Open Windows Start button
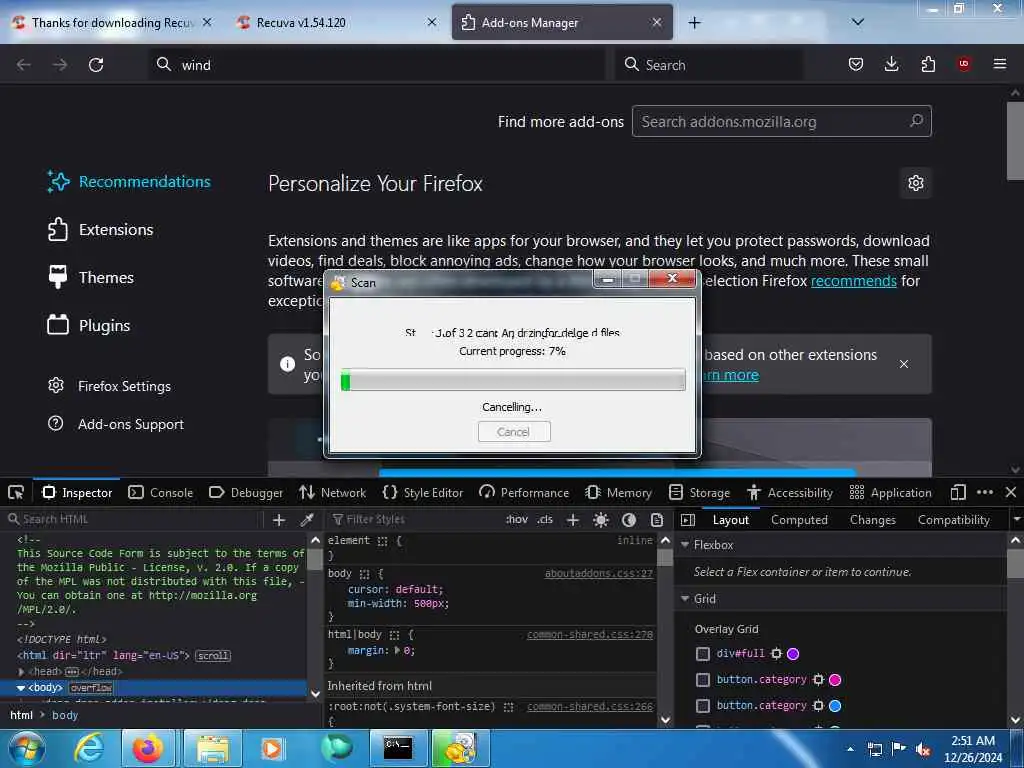 pyautogui.click(x=26, y=748)
